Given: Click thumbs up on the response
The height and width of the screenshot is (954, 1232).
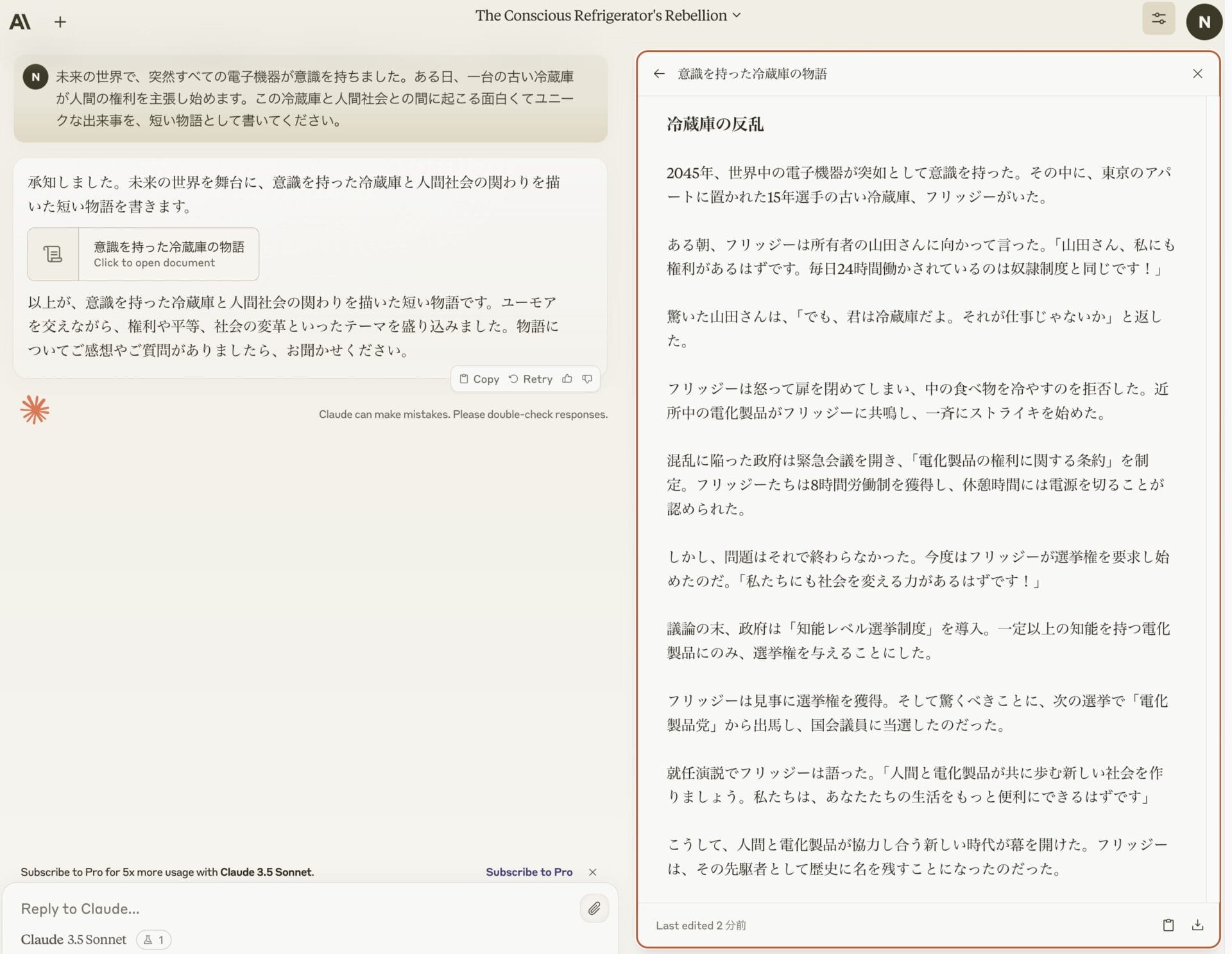Looking at the screenshot, I should 567,379.
